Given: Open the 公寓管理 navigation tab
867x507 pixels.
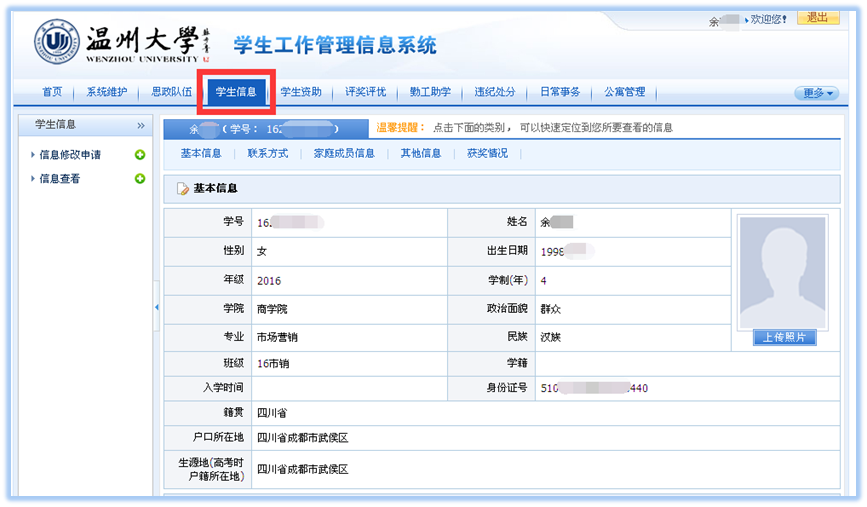Looking at the screenshot, I should point(624,92).
